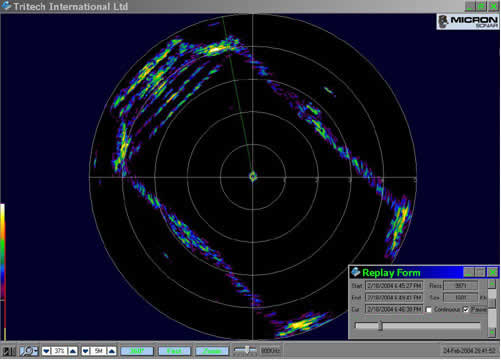Click the tools icon in bottom-left toolbar
The width and height of the screenshot is (501, 360).
coord(9,351)
